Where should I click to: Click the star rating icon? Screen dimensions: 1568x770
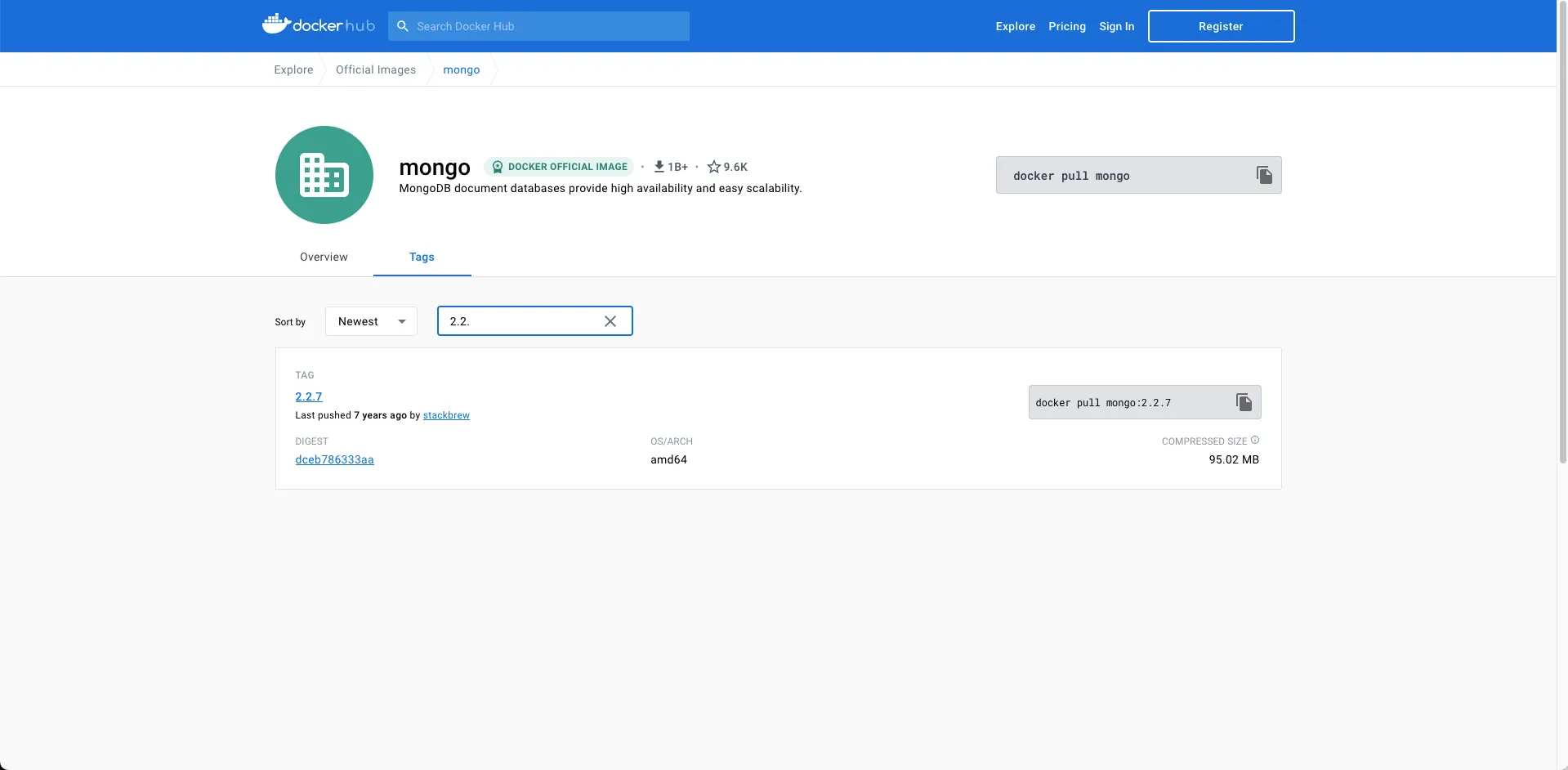click(713, 167)
